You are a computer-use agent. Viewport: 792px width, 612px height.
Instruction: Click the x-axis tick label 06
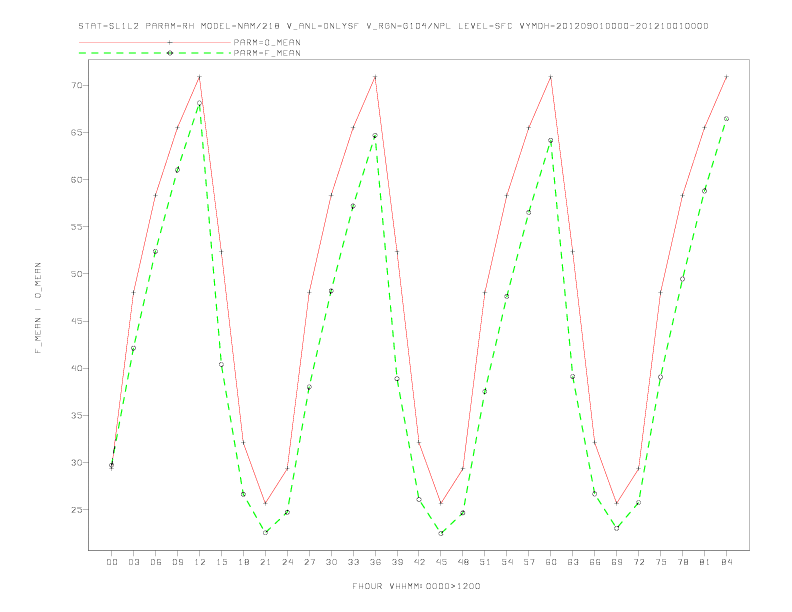point(156,562)
